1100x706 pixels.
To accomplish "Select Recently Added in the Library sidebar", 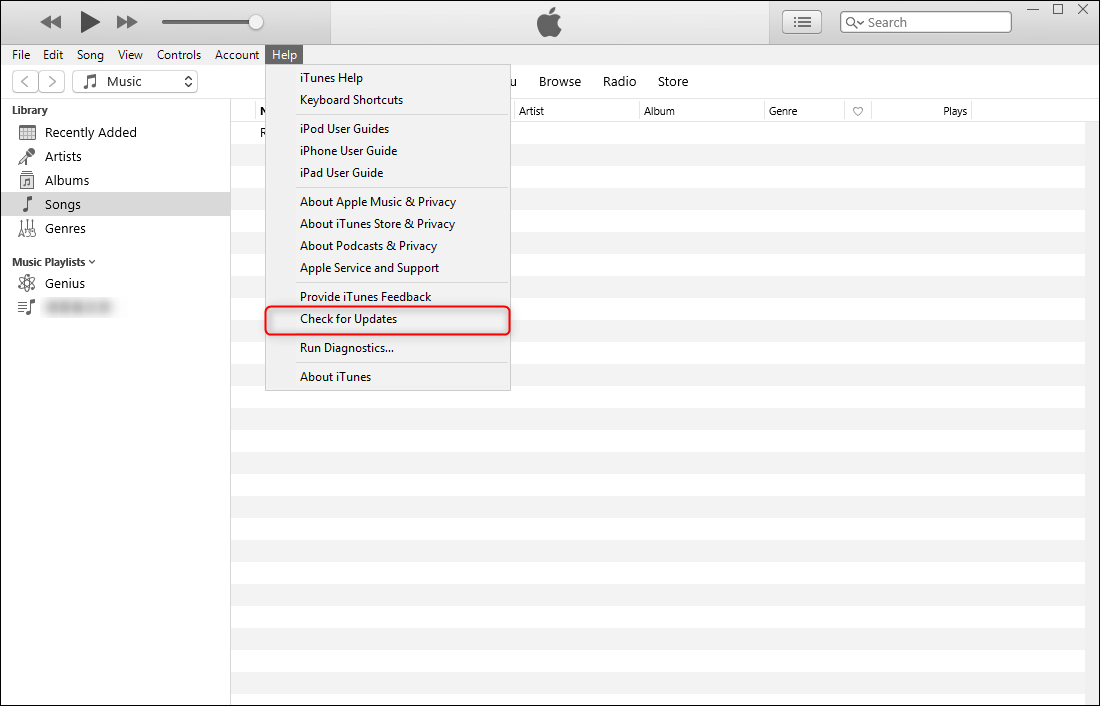I will (116, 133).
